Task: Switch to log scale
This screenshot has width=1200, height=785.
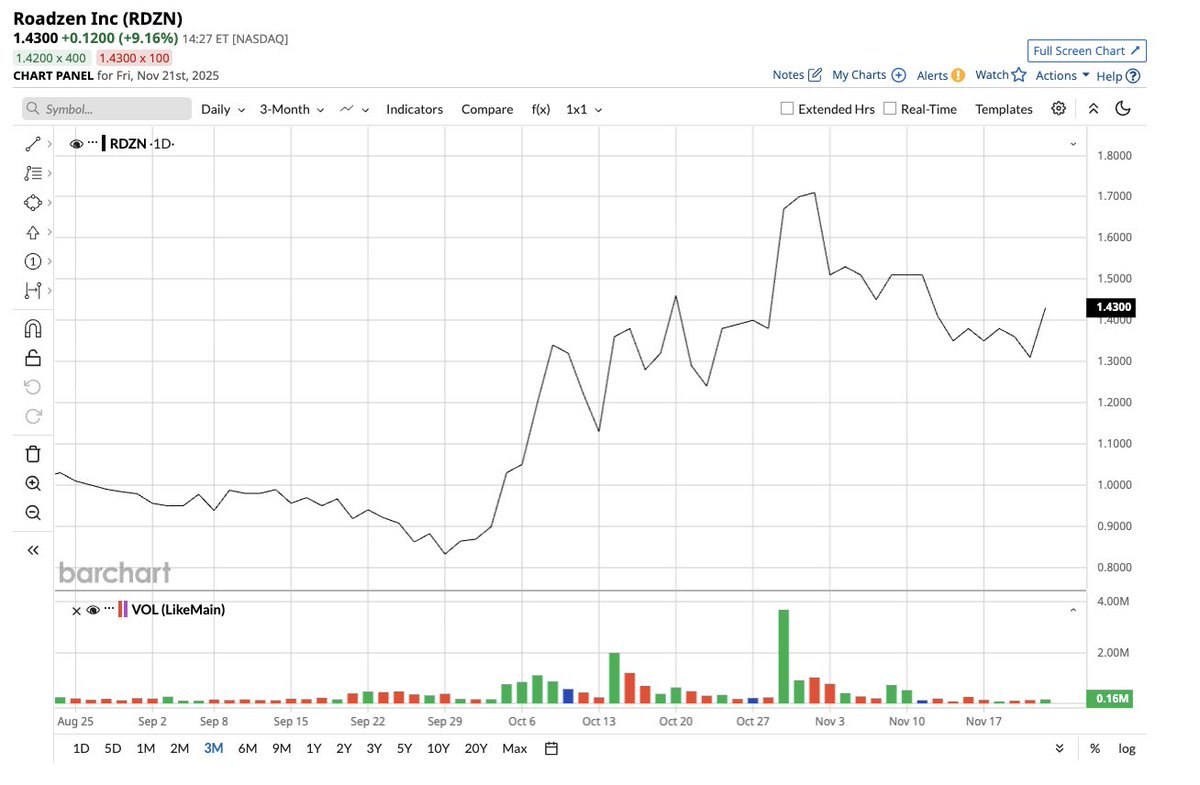Action: point(1127,748)
